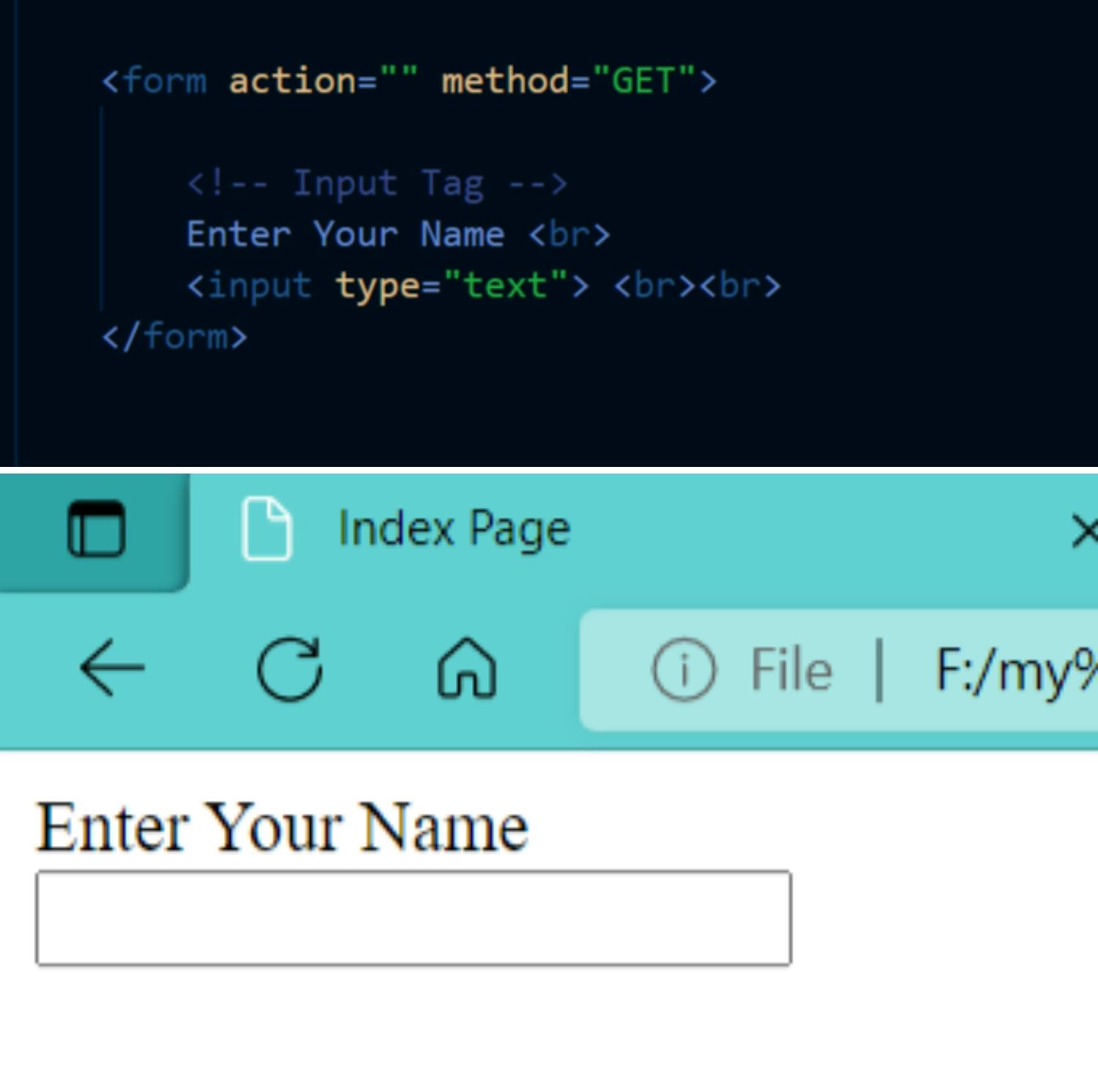Click the opening form tag line in code
The height and width of the screenshot is (1092, 1098).
pos(409,81)
